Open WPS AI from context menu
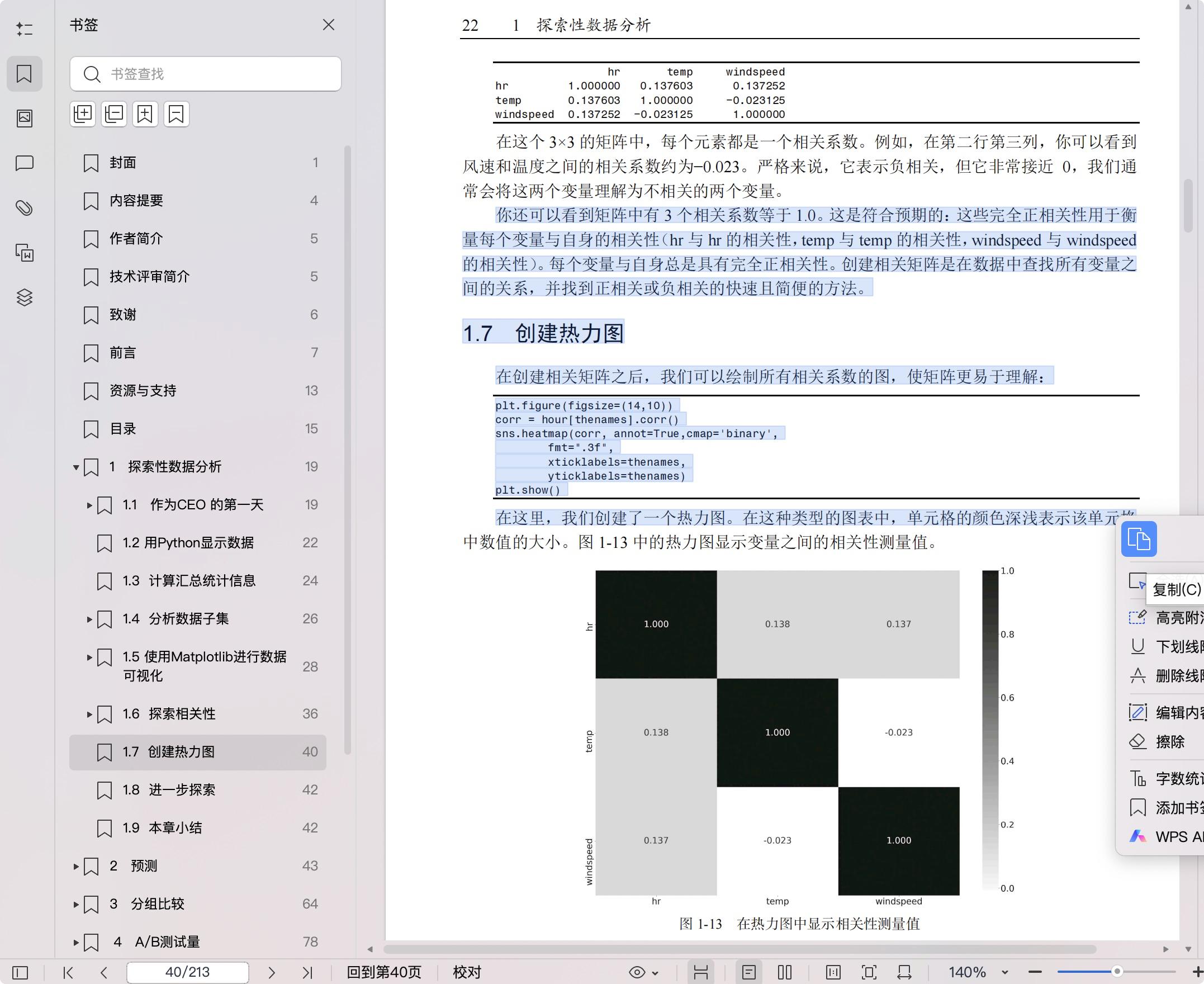Image resolution: width=1204 pixels, height=984 pixels. pyautogui.click(x=1166, y=836)
